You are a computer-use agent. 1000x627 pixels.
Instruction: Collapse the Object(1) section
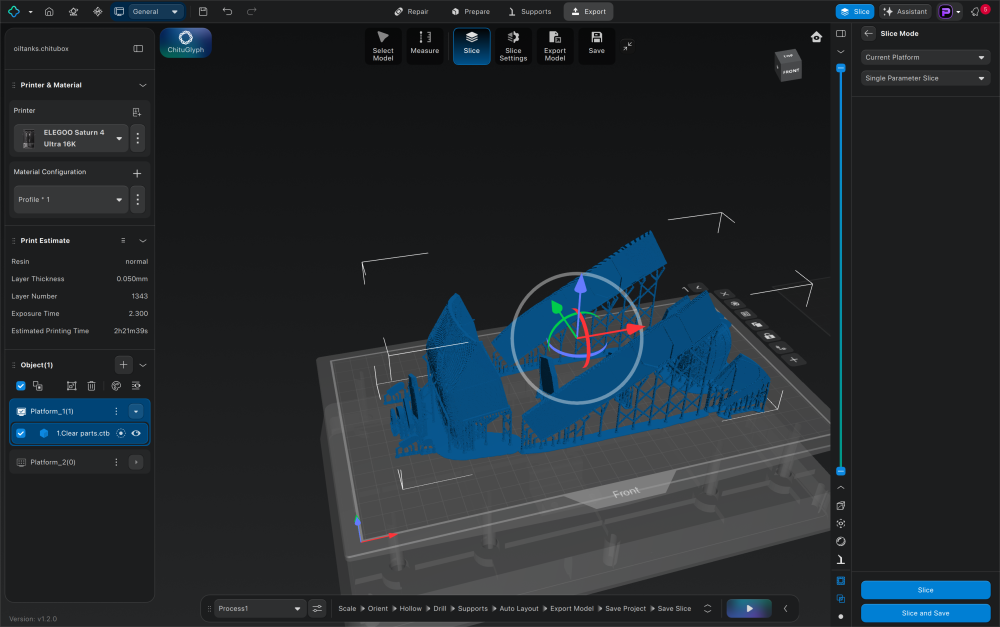coord(143,365)
